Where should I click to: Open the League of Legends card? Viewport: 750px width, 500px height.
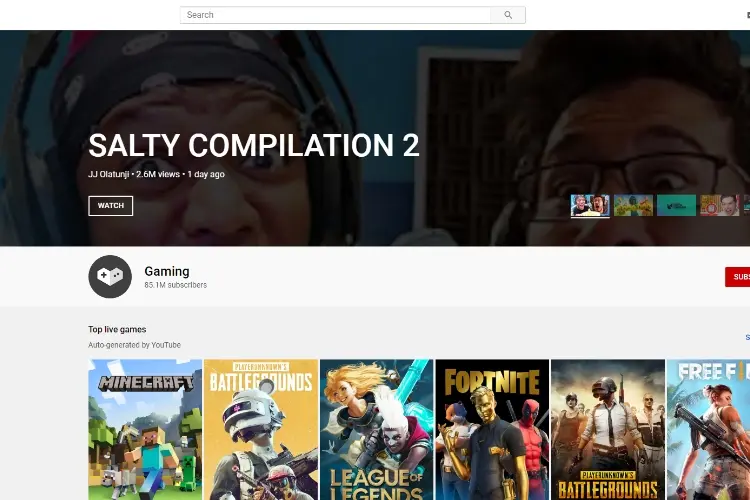pyautogui.click(x=377, y=430)
